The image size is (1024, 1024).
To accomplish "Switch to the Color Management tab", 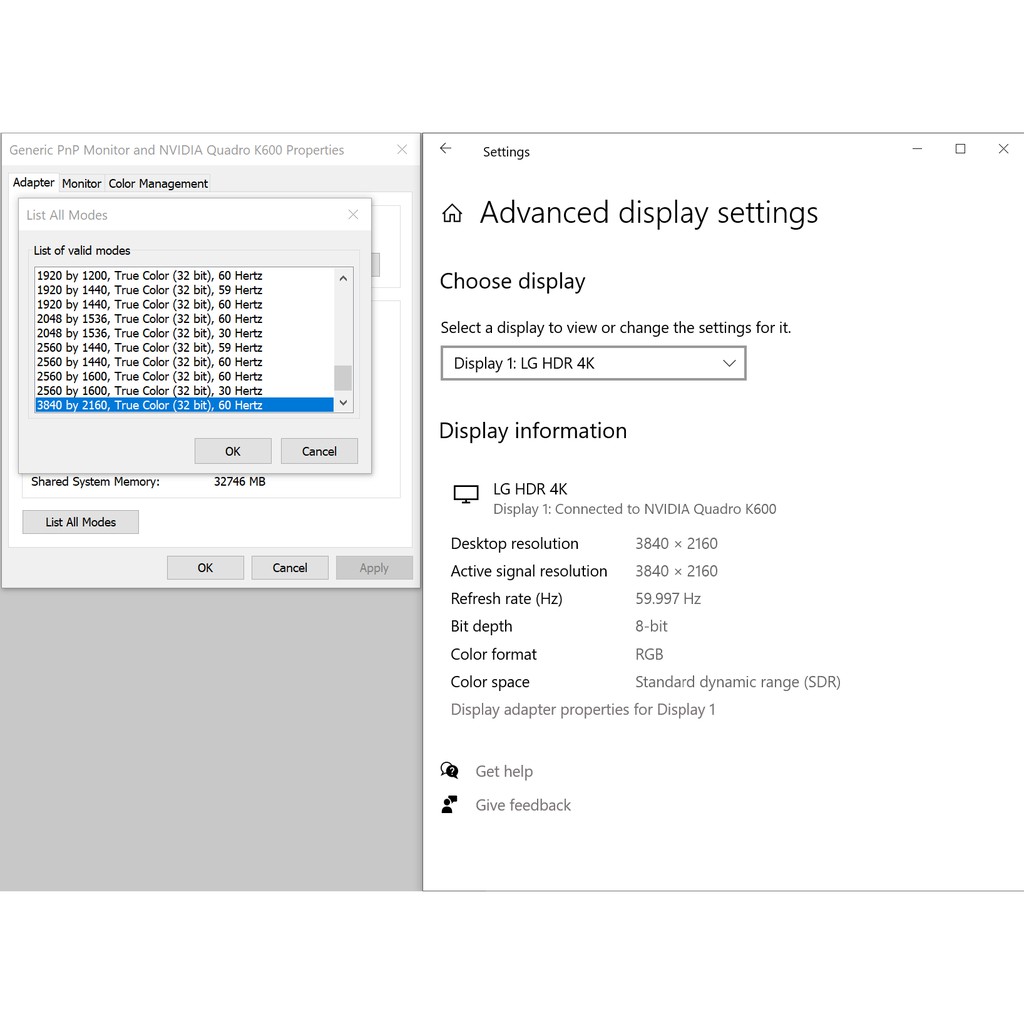I will tap(158, 184).
